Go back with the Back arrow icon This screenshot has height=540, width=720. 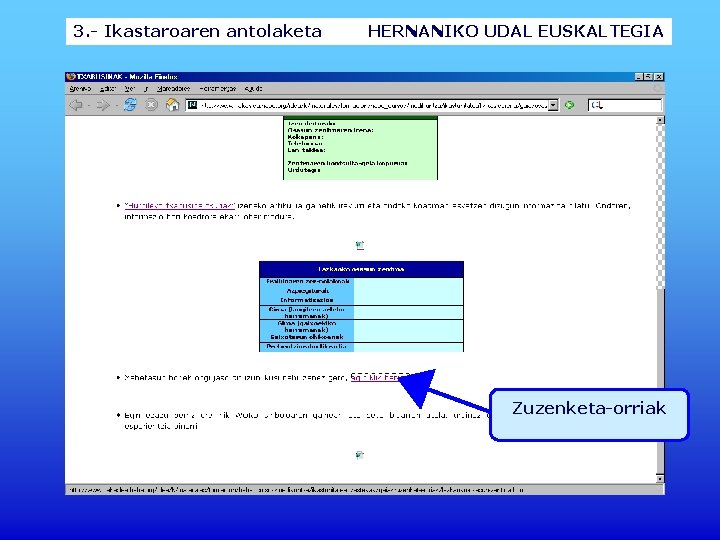coord(76,105)
